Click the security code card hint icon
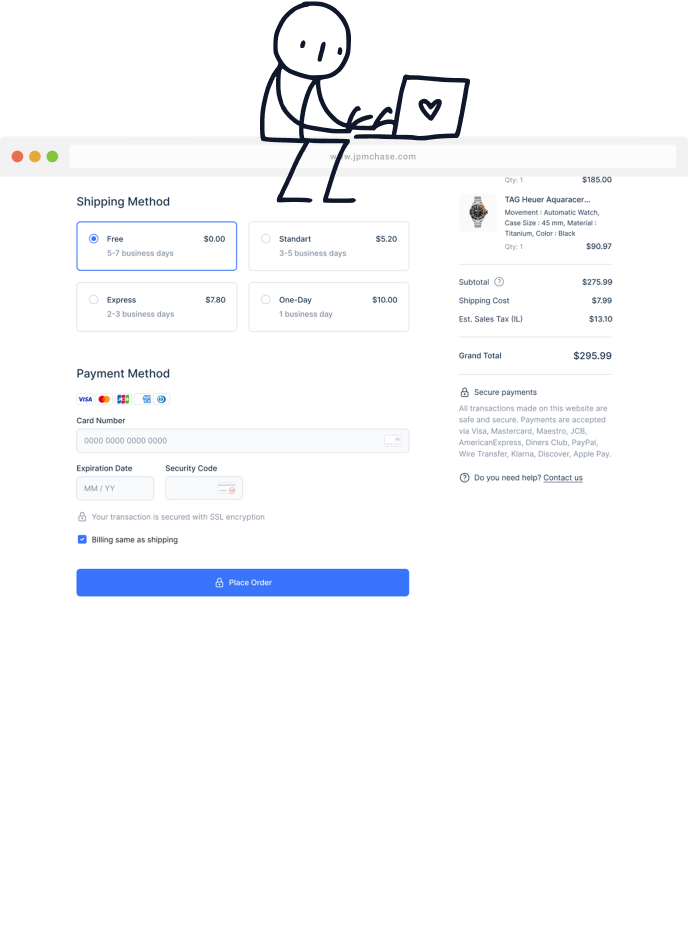688x942 pixels. tap(227, 488)
